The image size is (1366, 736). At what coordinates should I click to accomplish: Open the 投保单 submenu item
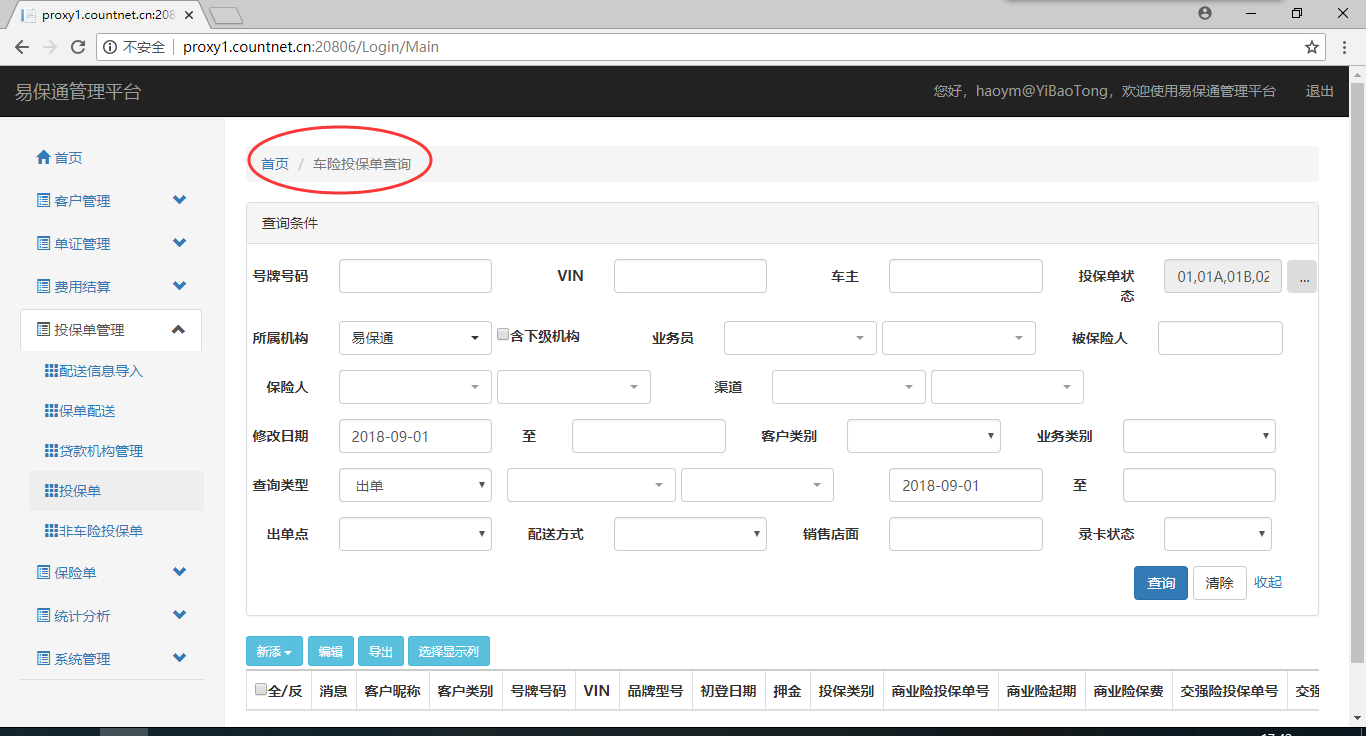click(80, 491)
